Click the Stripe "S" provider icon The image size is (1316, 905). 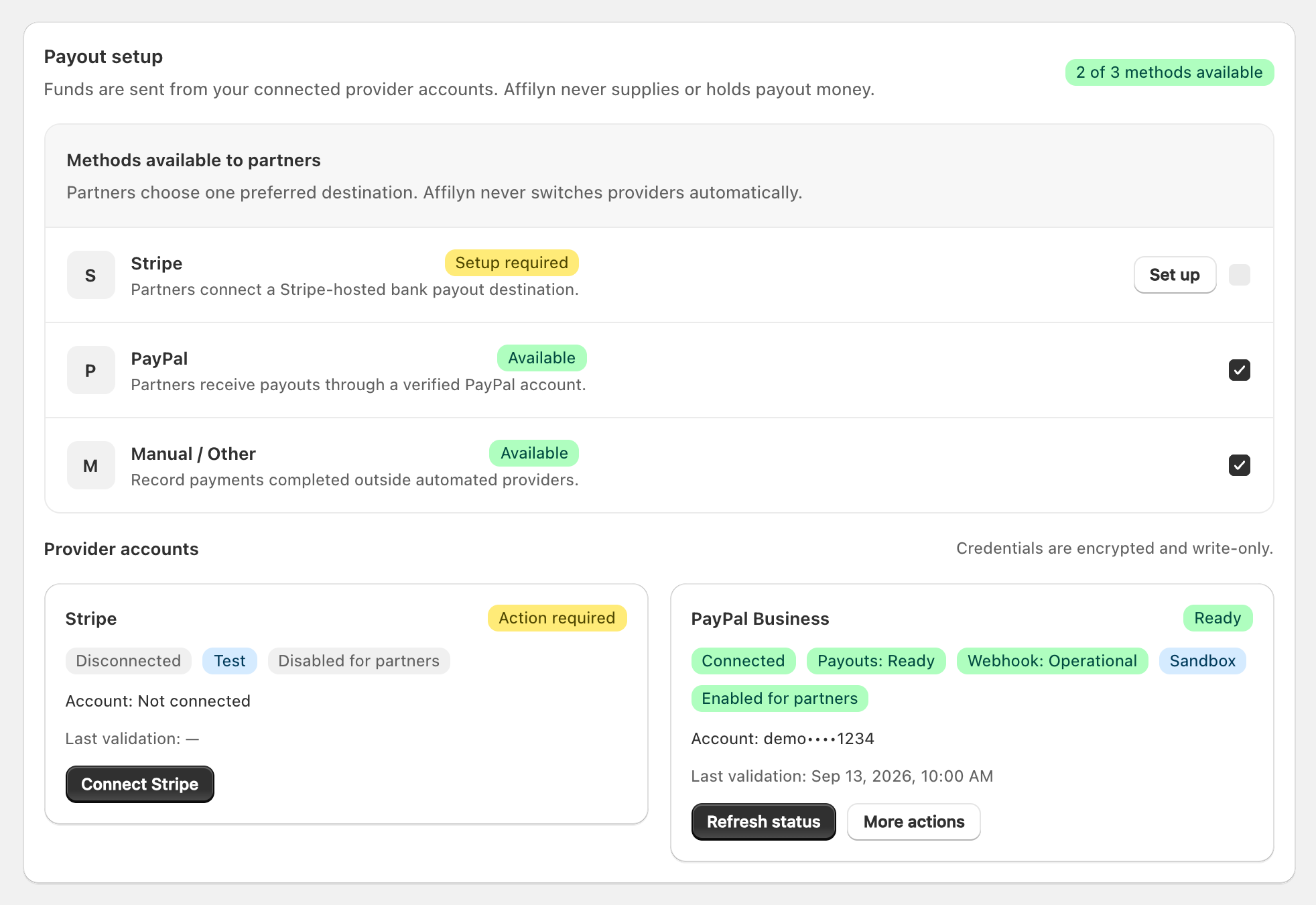(x=90, y=275)
